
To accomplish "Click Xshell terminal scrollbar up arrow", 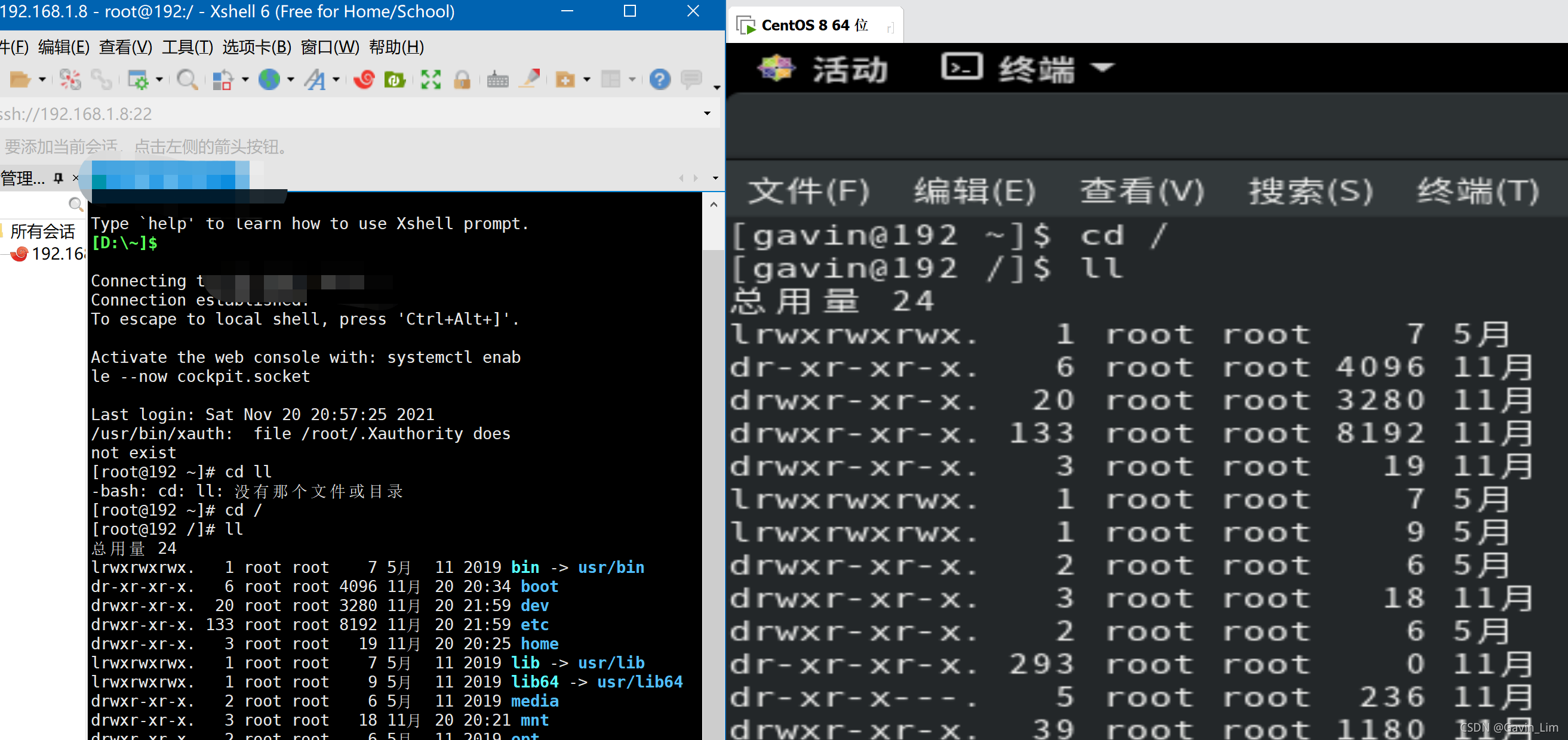I will coord(714,205).
